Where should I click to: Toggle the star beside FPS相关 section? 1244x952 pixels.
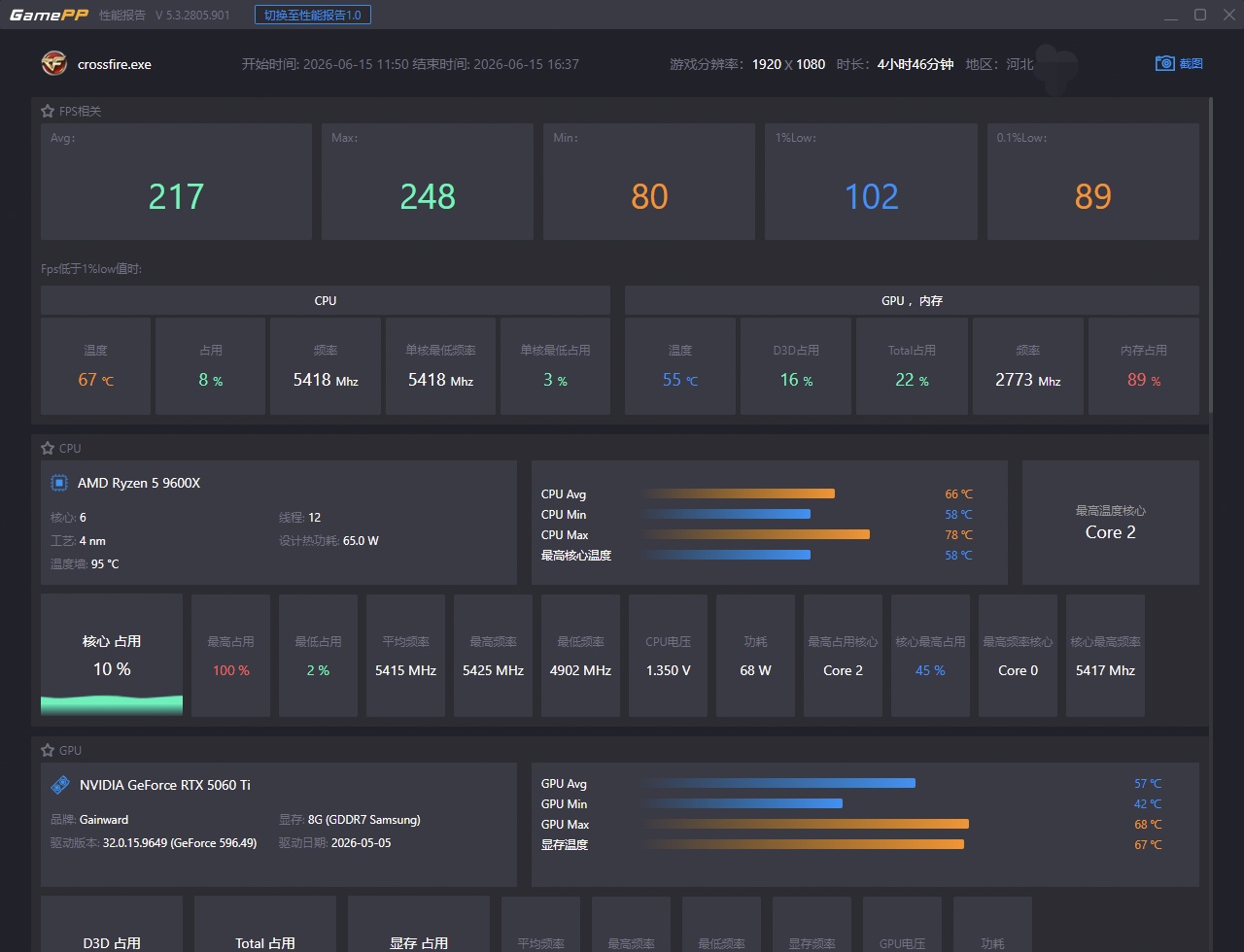coord(48,111)
